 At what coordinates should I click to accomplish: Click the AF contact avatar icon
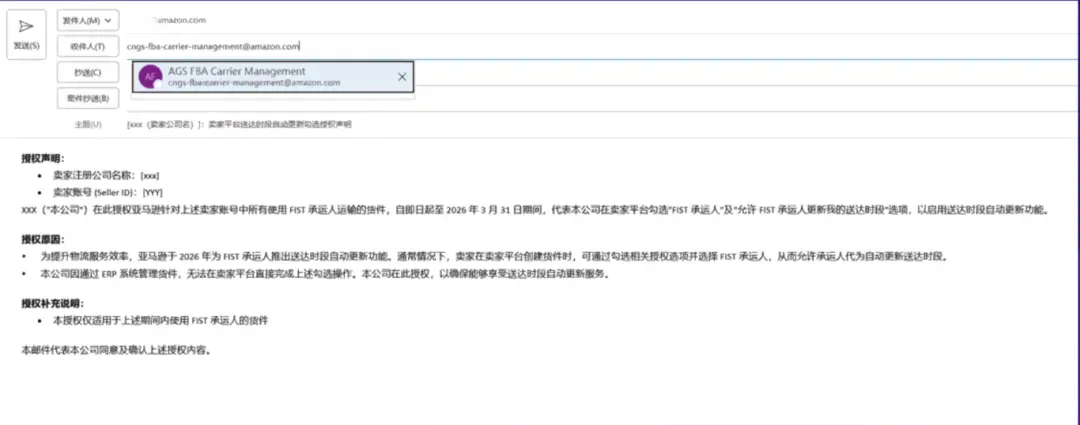pos(150,76)
